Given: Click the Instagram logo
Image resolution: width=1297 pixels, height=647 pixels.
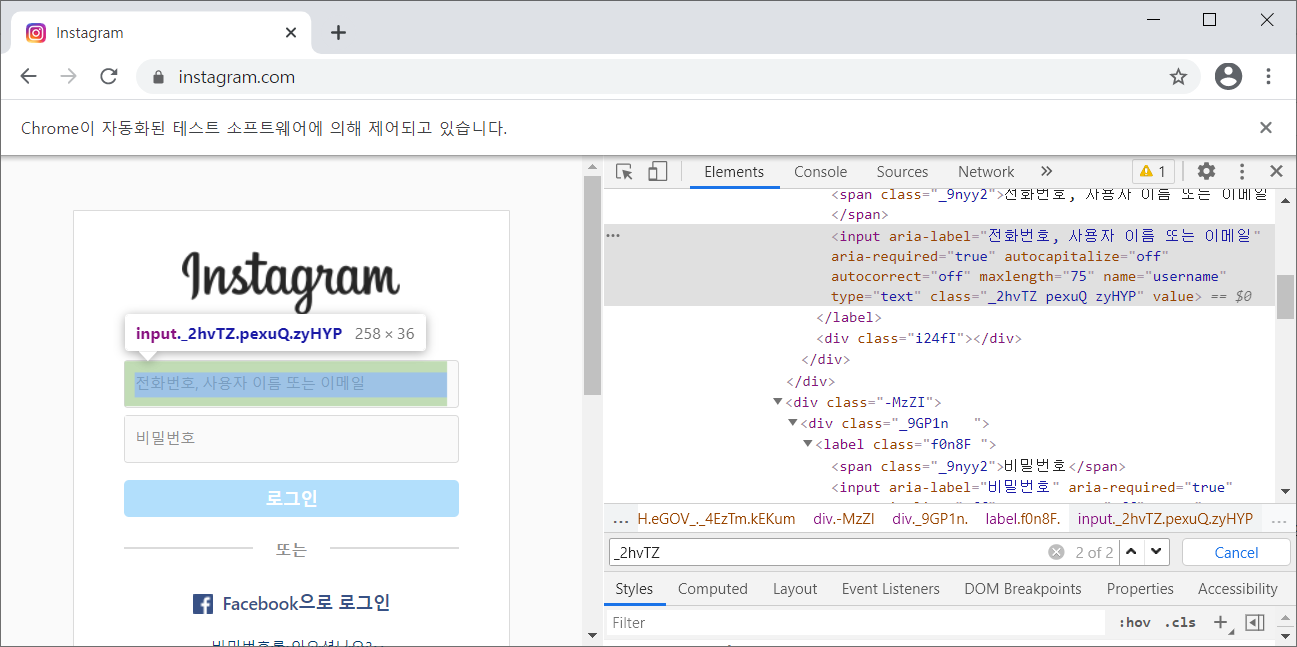Looking at the screenshot, I should (290, 281).
